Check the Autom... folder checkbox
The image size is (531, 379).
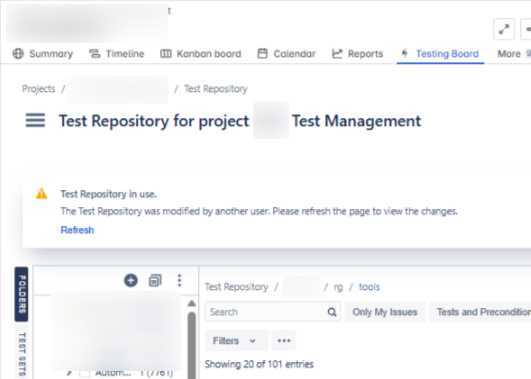[x=85, y=373]
